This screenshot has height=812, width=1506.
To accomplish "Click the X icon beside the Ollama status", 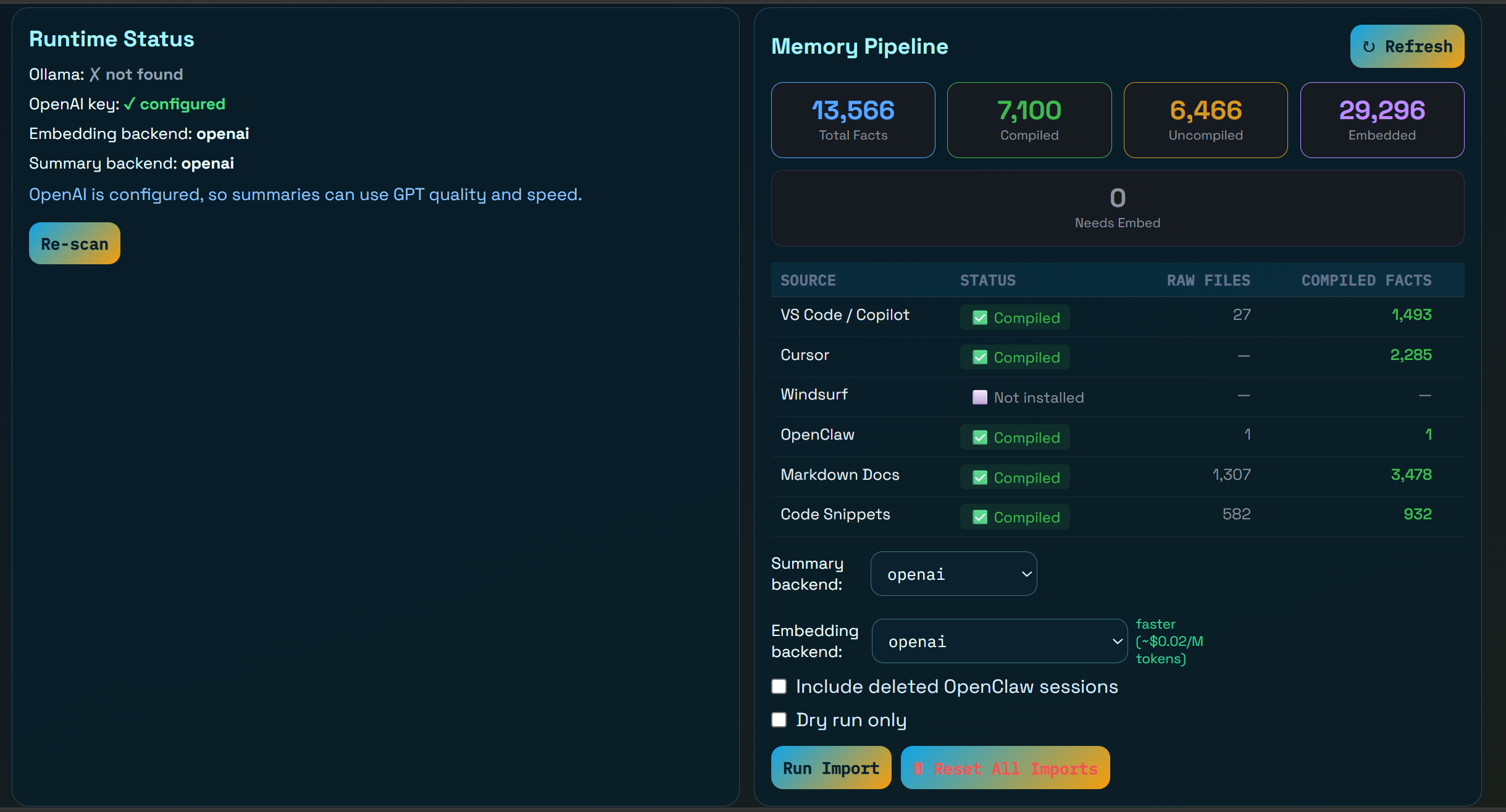I will (94, 73).
